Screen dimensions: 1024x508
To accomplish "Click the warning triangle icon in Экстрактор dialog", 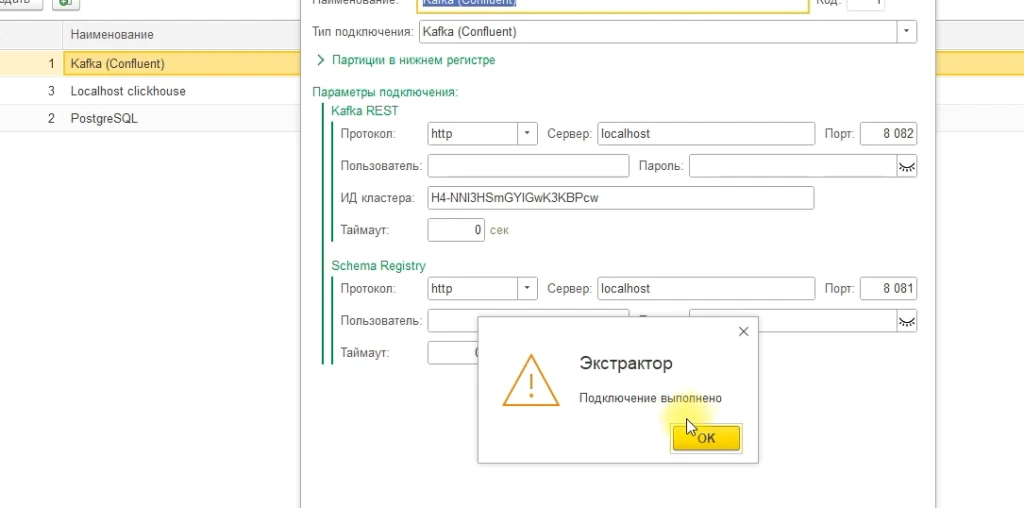I will [530, 380].
